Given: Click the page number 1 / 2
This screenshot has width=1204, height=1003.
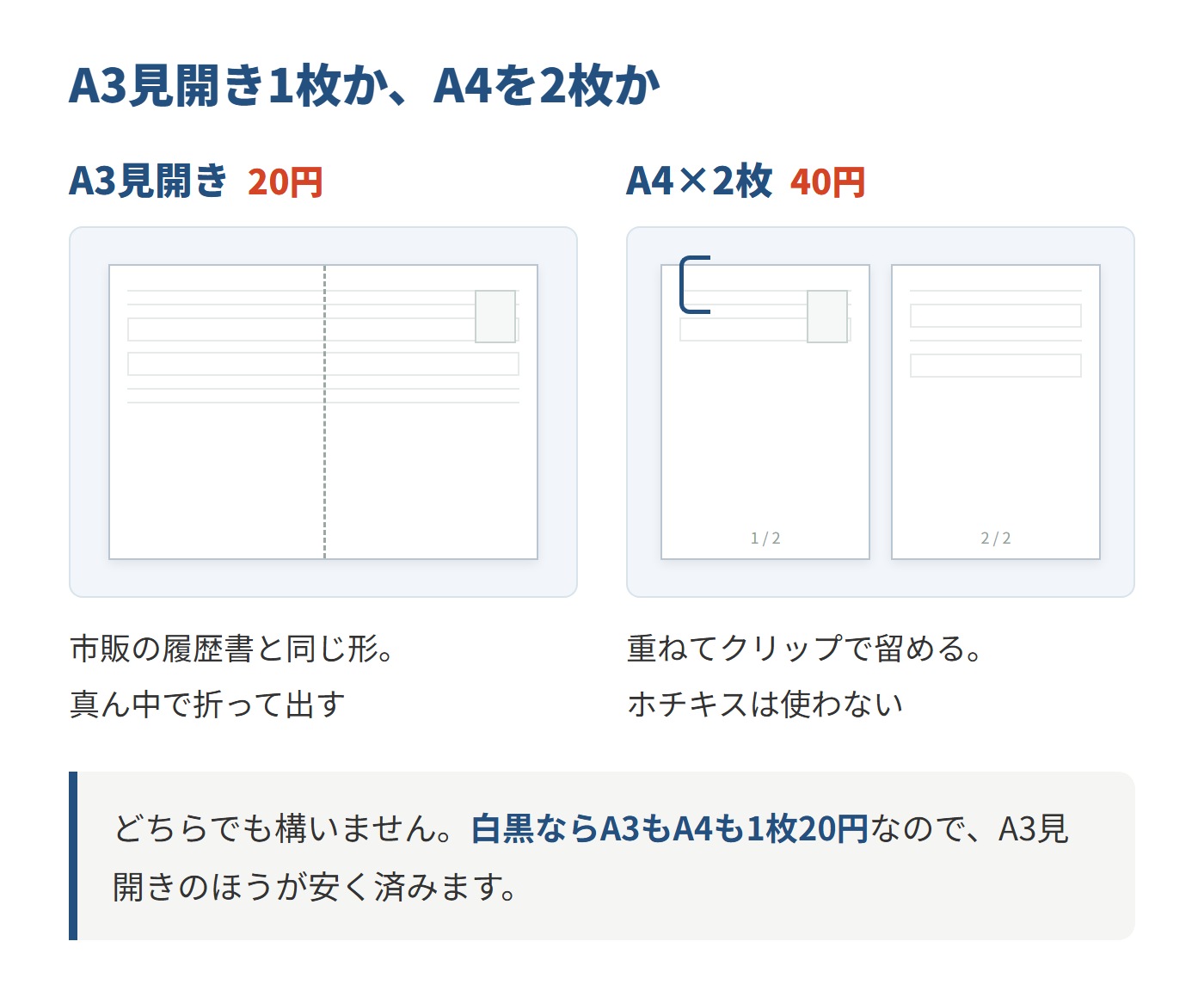Looking at the screenshot, I should 765,538.
